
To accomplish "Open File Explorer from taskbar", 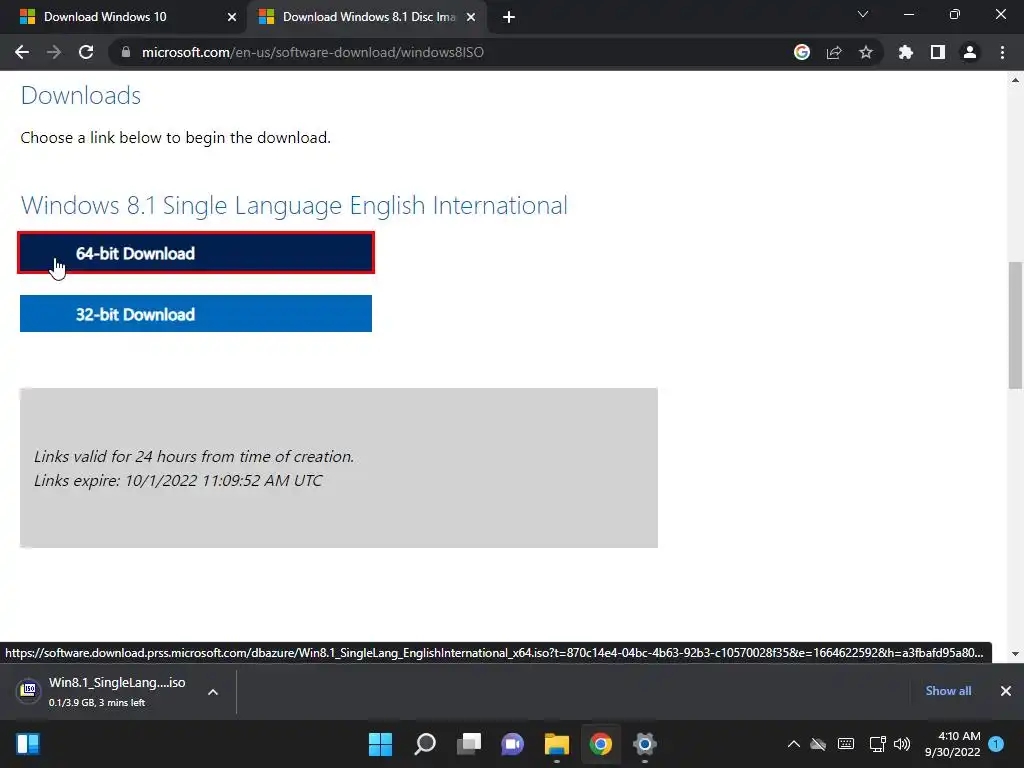I will (557, 744).
